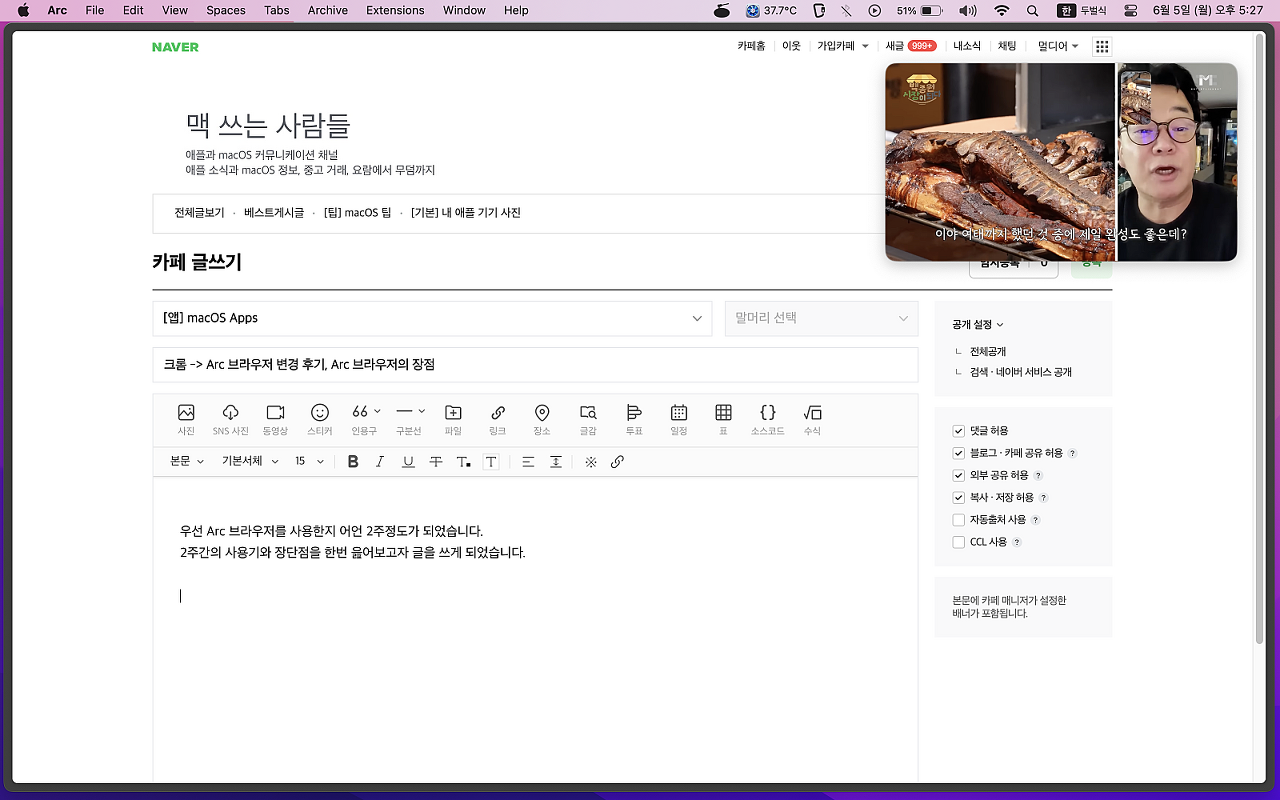Open the Extensions menu
1280x800 pixels.
(x=395, y=10)
